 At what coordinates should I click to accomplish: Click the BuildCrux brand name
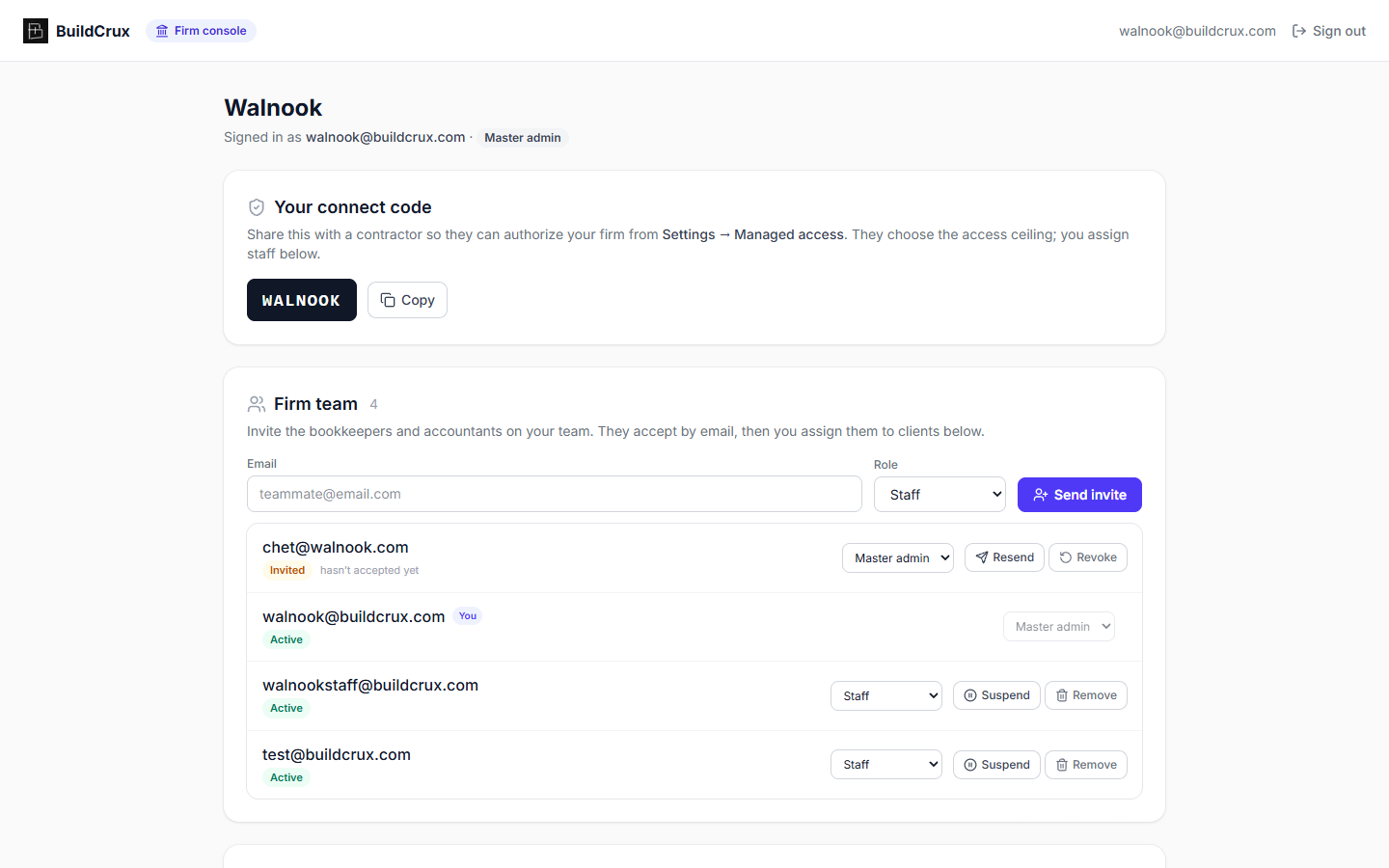pyautogui.click(x=93, y=31)
